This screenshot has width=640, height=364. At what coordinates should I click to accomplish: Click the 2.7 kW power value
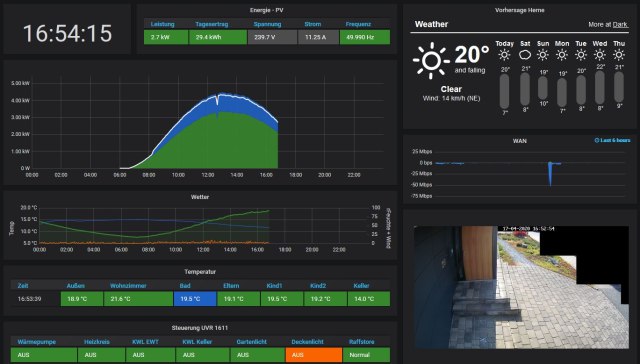coord(166,37)
